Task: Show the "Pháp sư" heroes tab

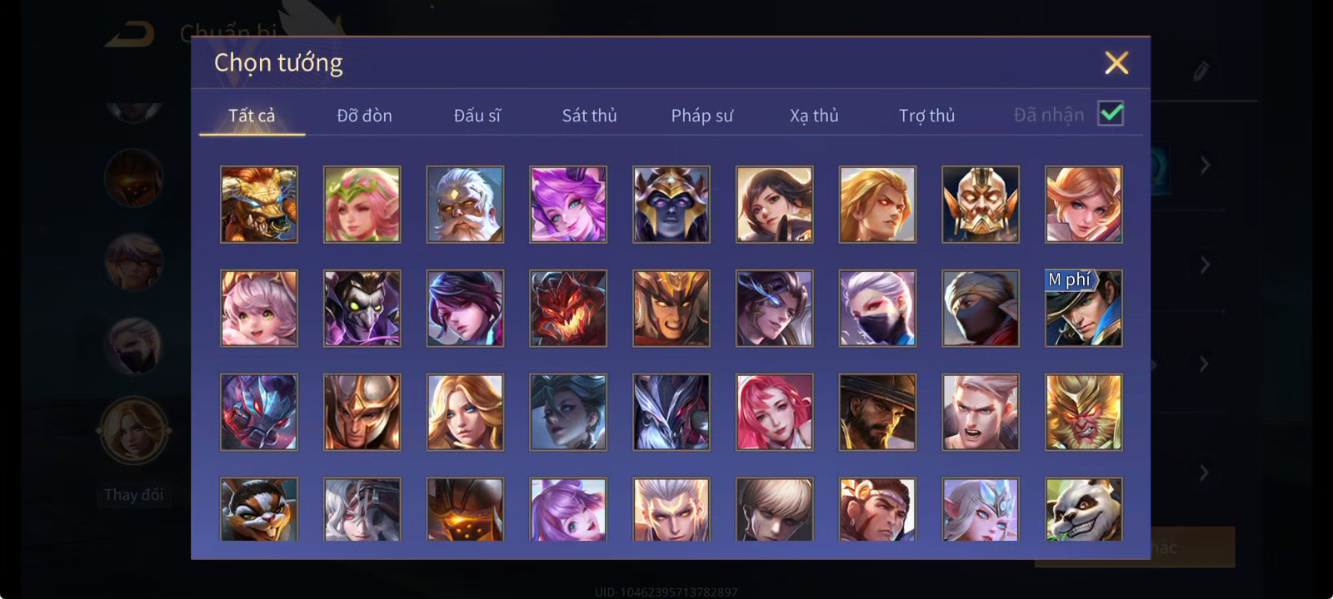Action: tap(702, 116)
